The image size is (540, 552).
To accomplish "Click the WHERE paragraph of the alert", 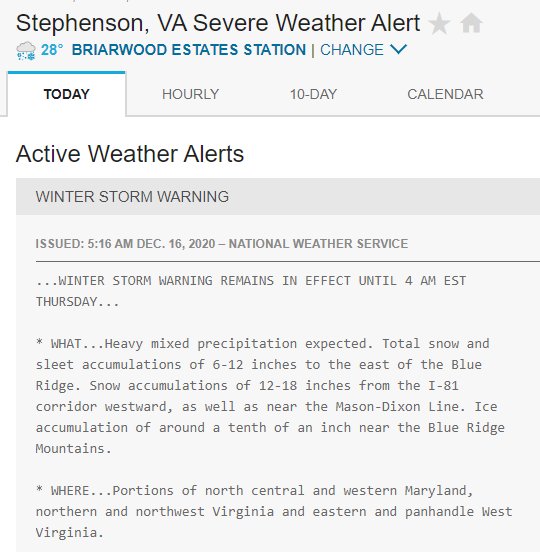I will [x=274, y=512].
